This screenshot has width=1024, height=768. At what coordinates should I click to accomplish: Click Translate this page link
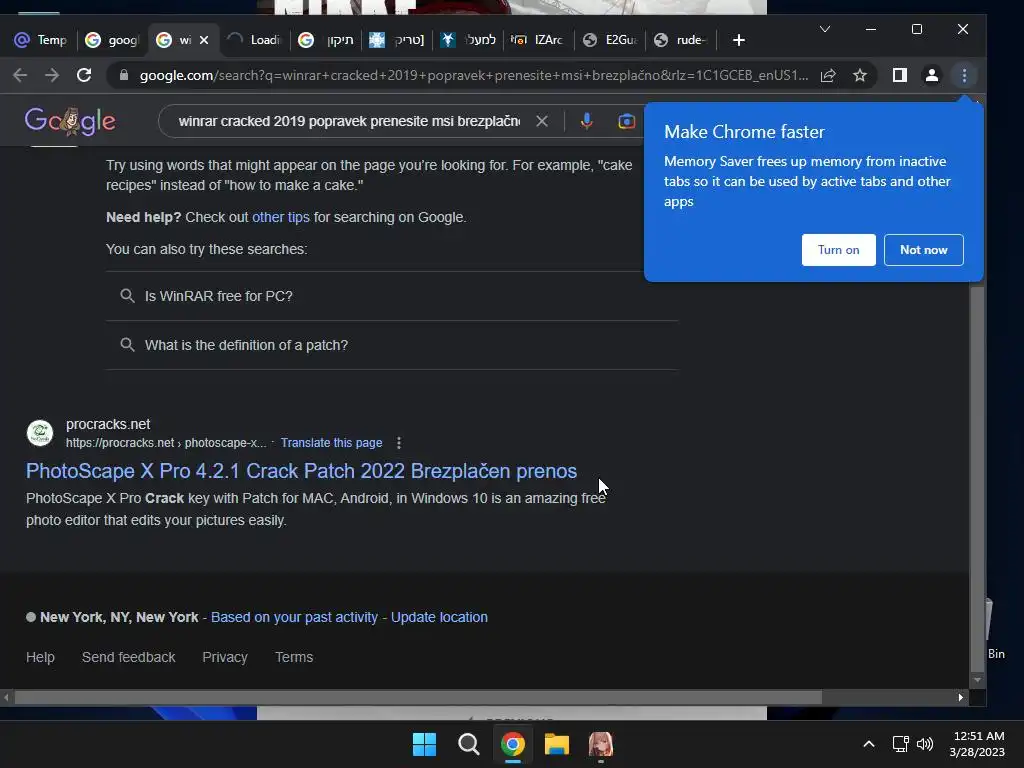coord(331,443)
